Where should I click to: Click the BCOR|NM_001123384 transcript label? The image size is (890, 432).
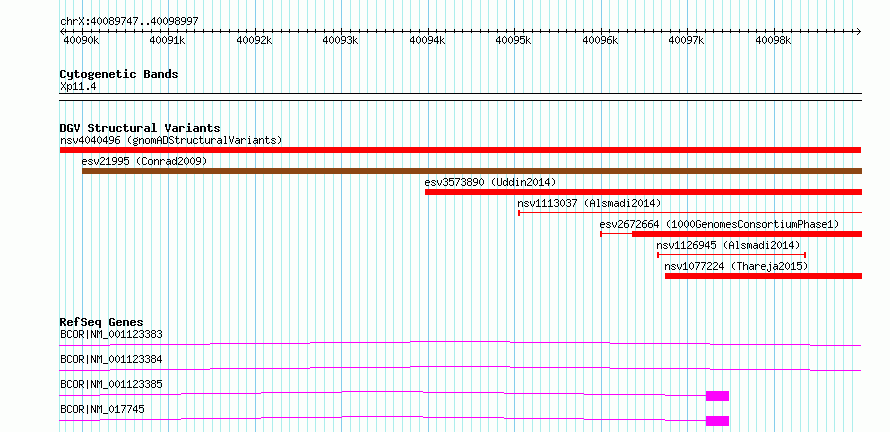click(111, 359)
